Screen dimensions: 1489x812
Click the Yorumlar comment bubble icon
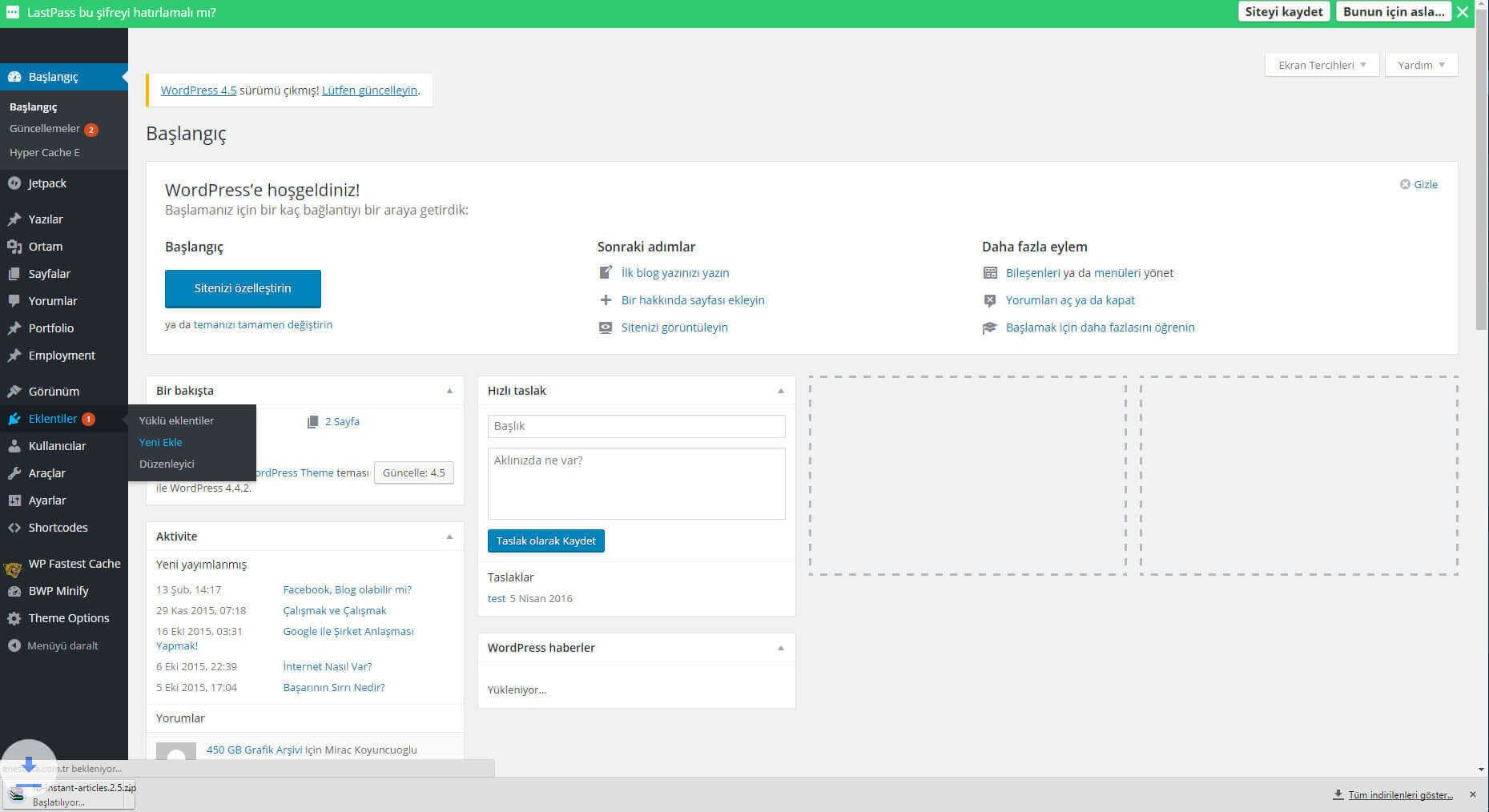point(14,301)
